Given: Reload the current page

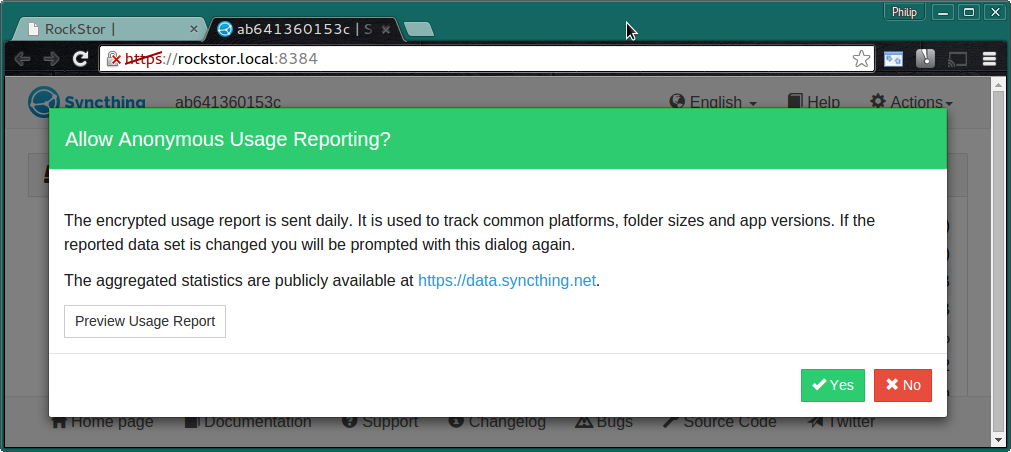Looking at the screenshot, I should 81,59.
